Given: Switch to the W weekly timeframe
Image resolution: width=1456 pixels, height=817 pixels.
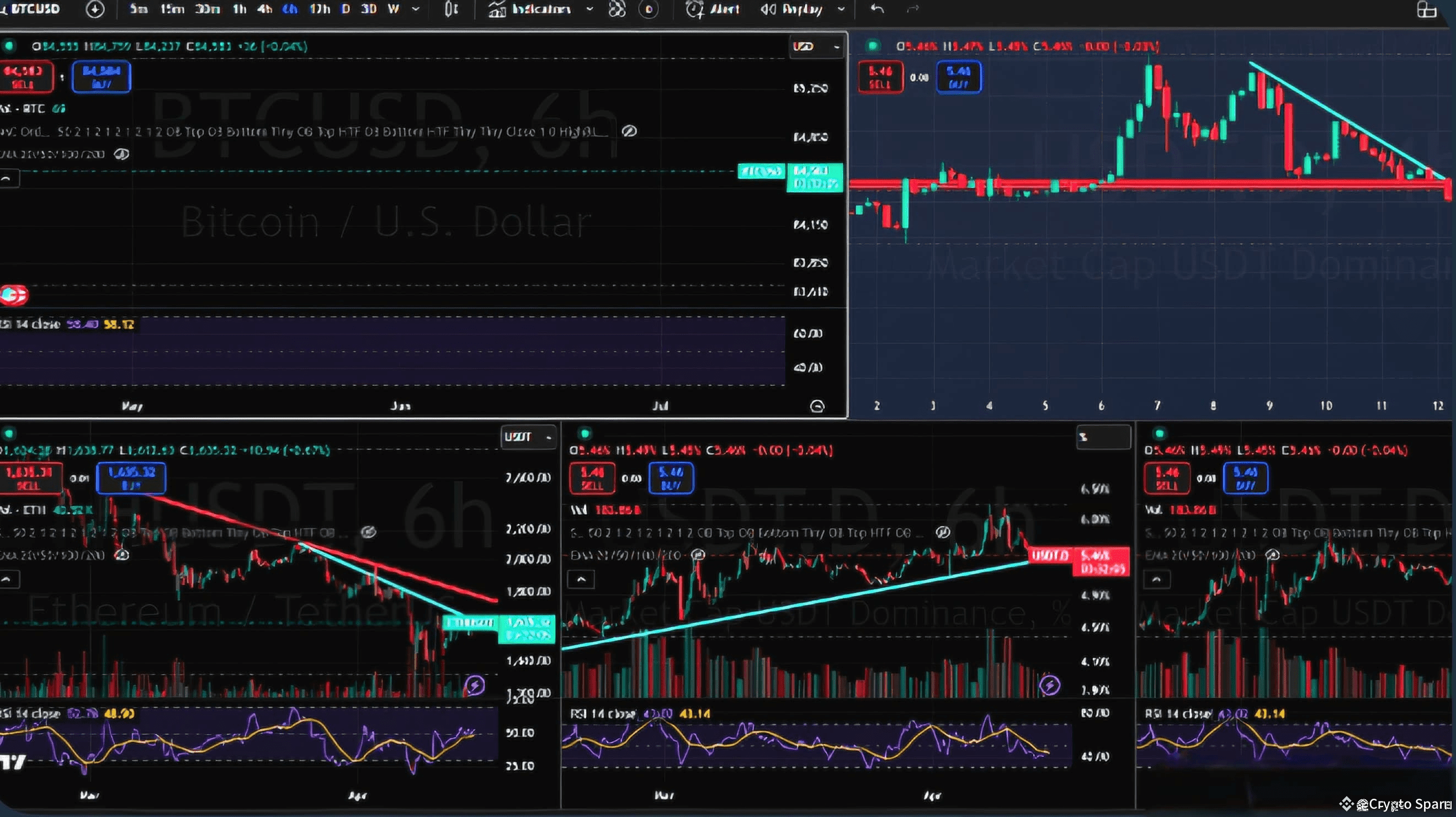Looking at the screenshot, I should click(394, 8).
